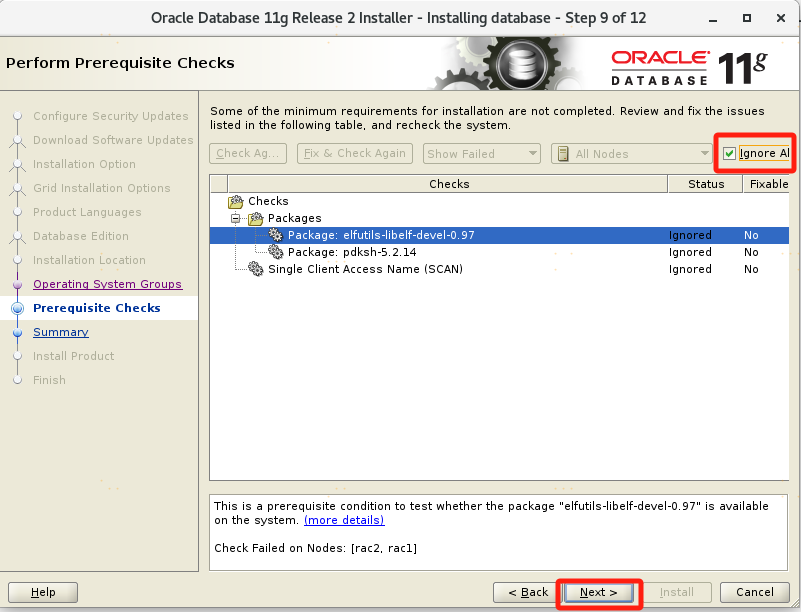Collapse the Packages tree node

[237, 218]
